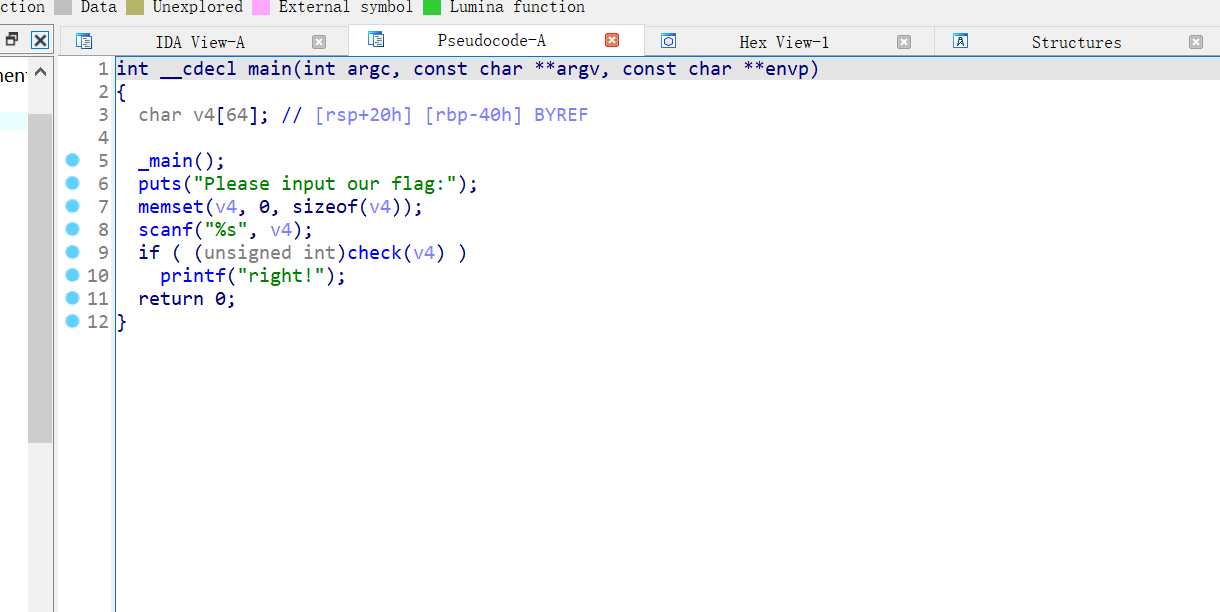Image resolution: width=1220 pixels, height=612 pixels.
Task: Click the IDA View-A tab icon
Action: [x=85, y=41]
